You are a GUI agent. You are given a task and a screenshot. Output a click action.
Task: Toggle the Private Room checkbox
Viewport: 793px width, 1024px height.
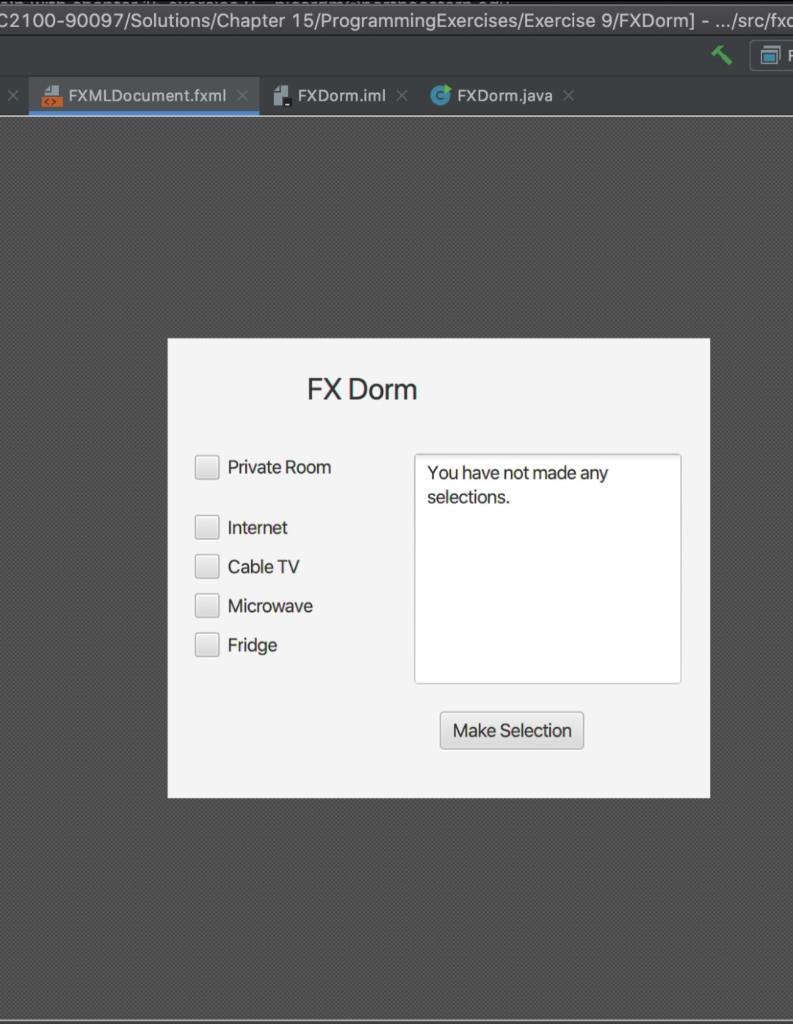point(207,468)
